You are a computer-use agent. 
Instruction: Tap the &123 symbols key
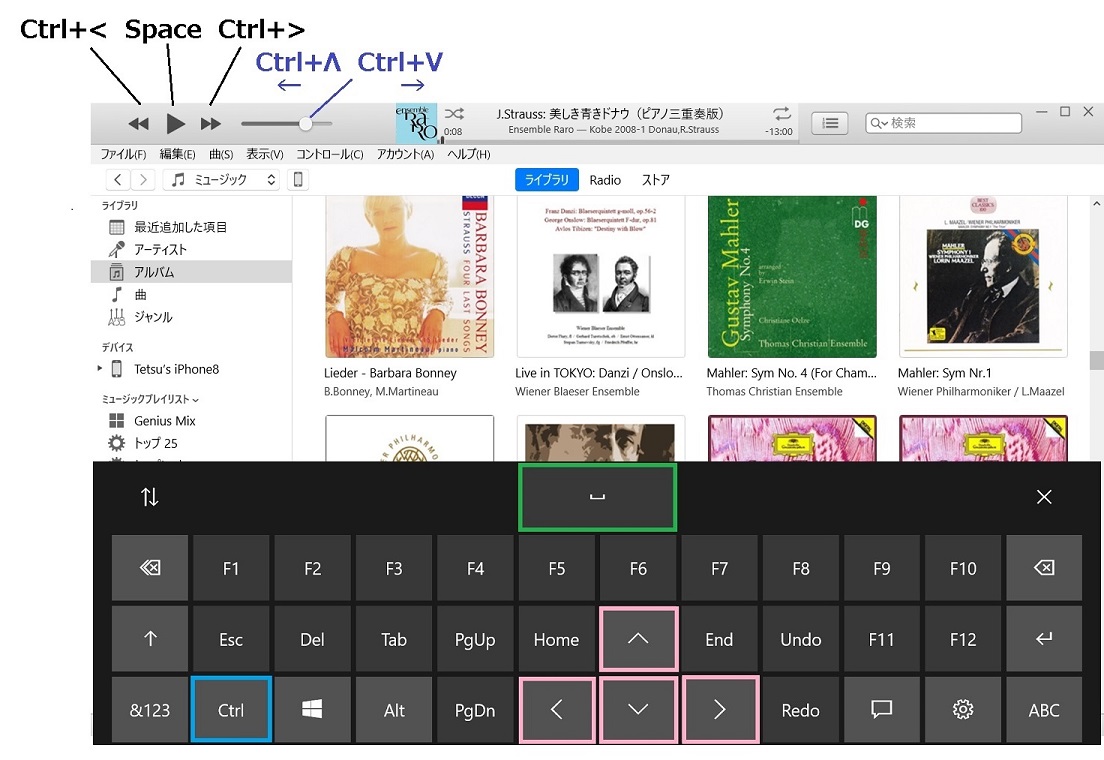click(150, 710)
